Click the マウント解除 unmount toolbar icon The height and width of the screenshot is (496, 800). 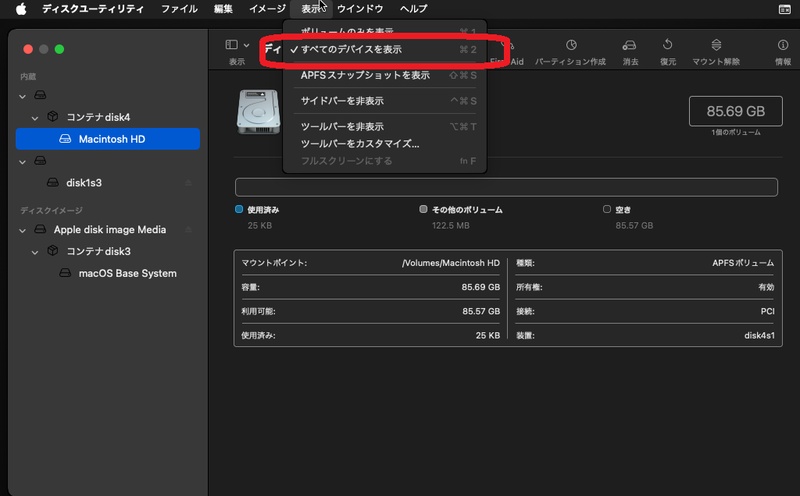click(x=716, y=45)
